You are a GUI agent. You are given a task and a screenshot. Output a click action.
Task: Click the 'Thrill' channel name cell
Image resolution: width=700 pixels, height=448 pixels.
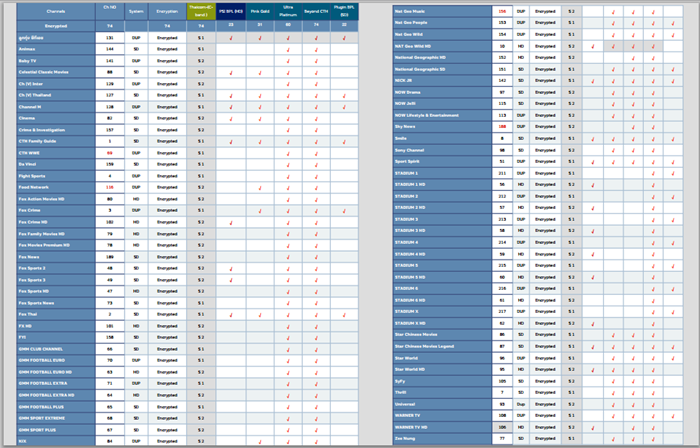tap(442, 393)
